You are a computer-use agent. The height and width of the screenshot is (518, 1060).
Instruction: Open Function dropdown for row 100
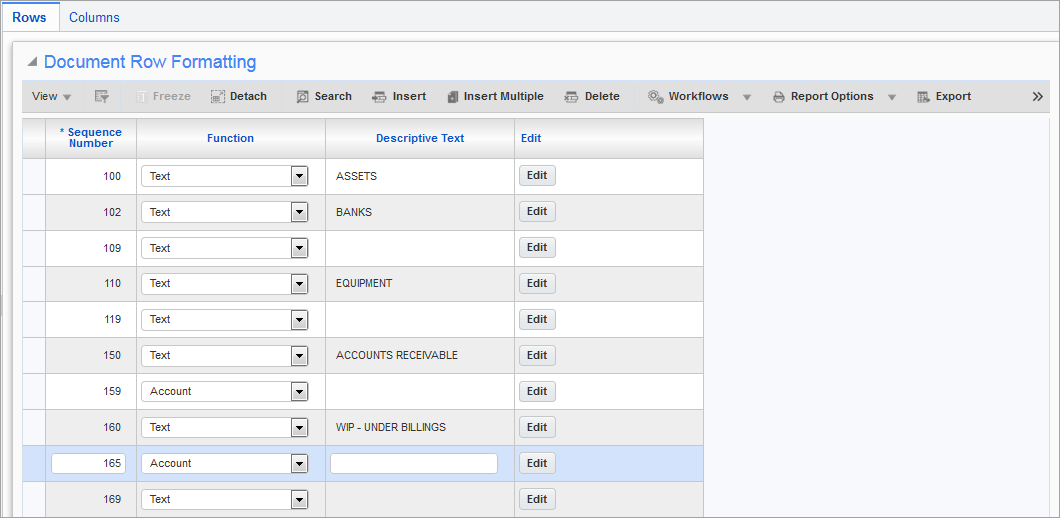point(299,176)
